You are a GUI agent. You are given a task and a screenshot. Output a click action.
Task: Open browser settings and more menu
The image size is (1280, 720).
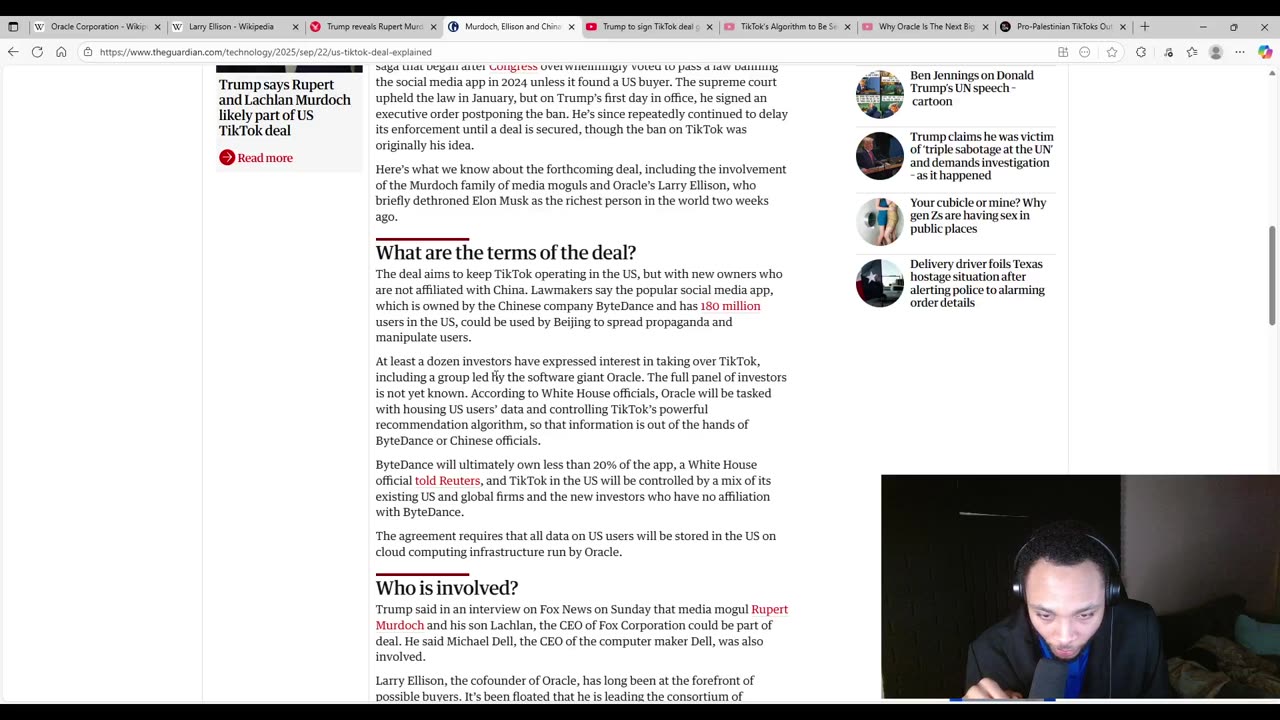click(x=1240, y=52)
